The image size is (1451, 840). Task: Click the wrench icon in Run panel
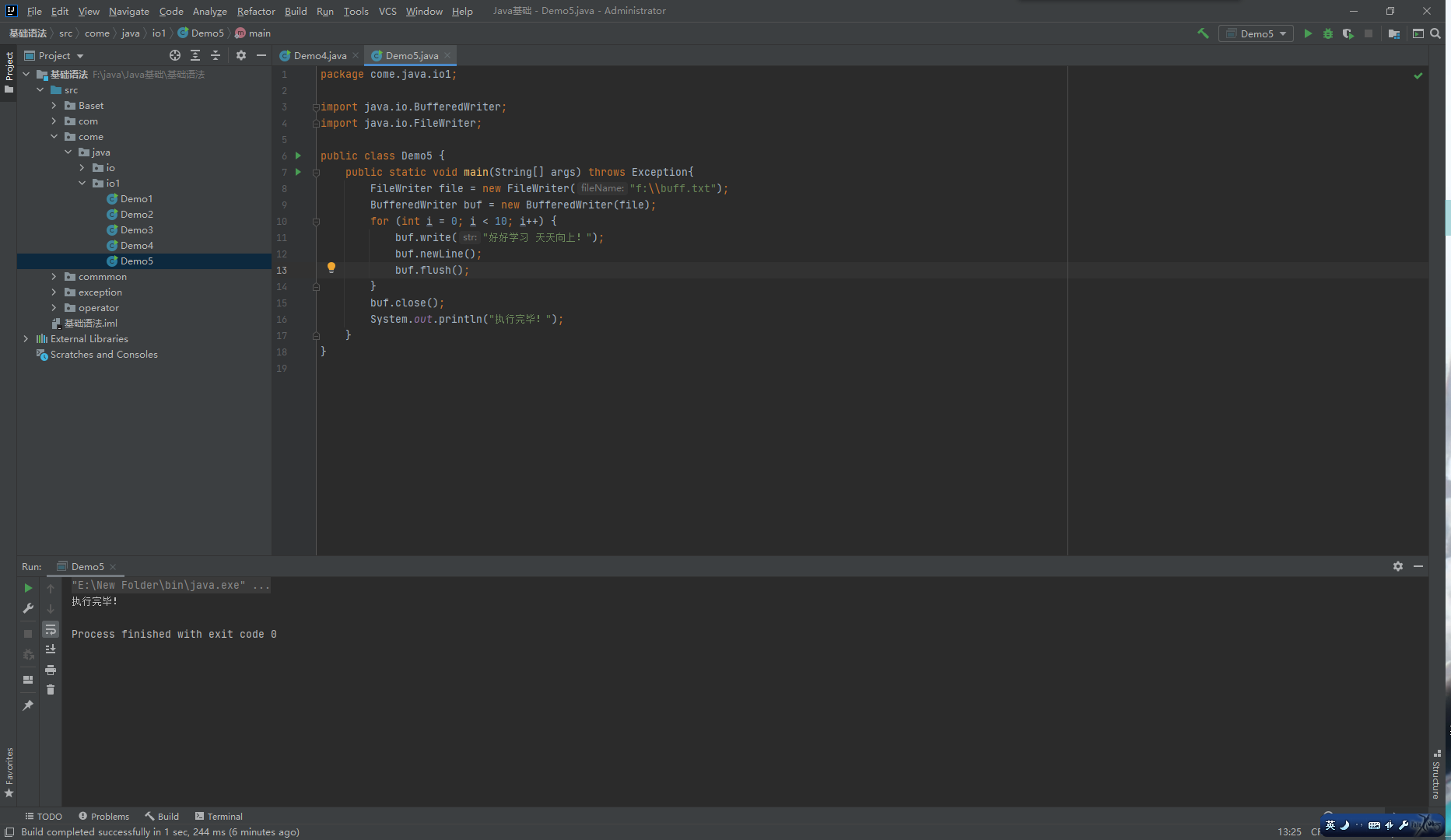(28, 608)
